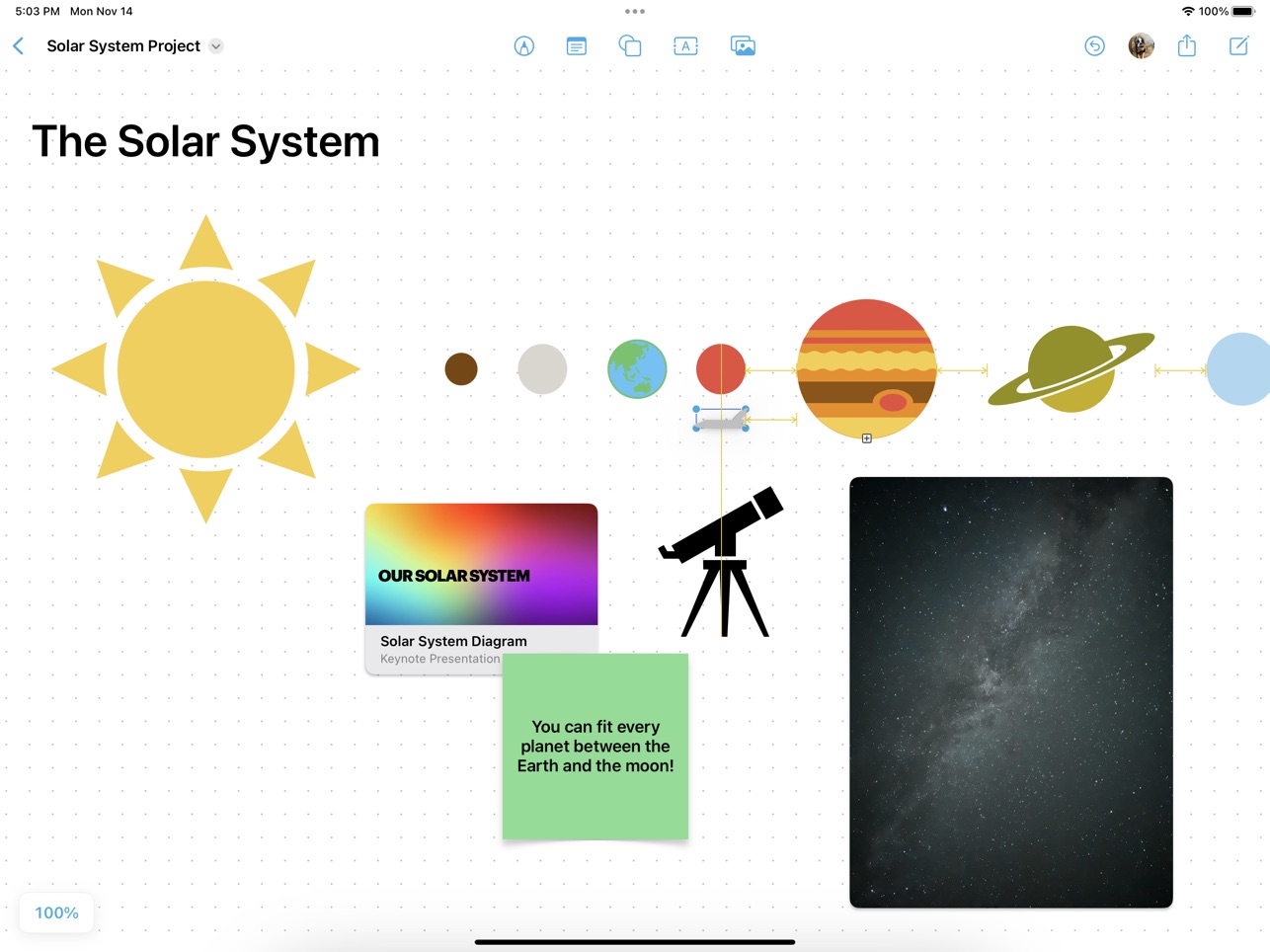This screenshot has height=952, width=1270.
Task: Open the insert photos and media icon
Action: [x=743, y=46]
